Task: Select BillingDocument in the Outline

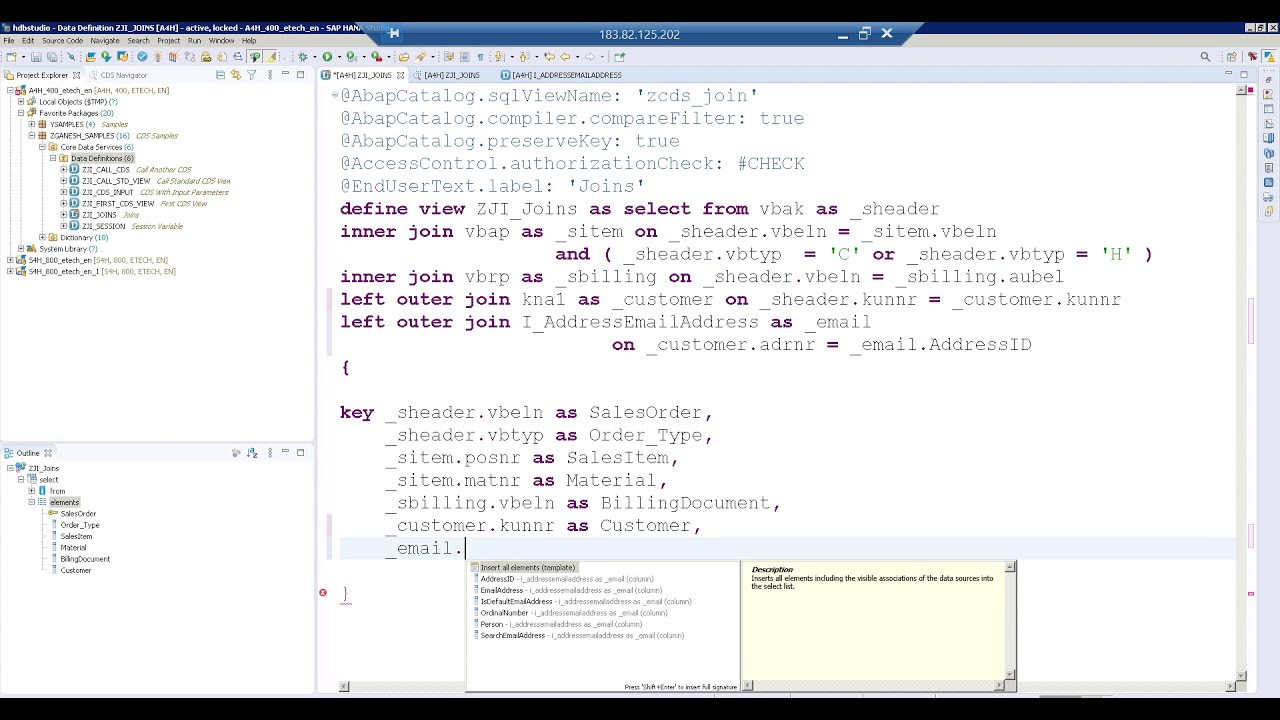Action: coord(85,559)
